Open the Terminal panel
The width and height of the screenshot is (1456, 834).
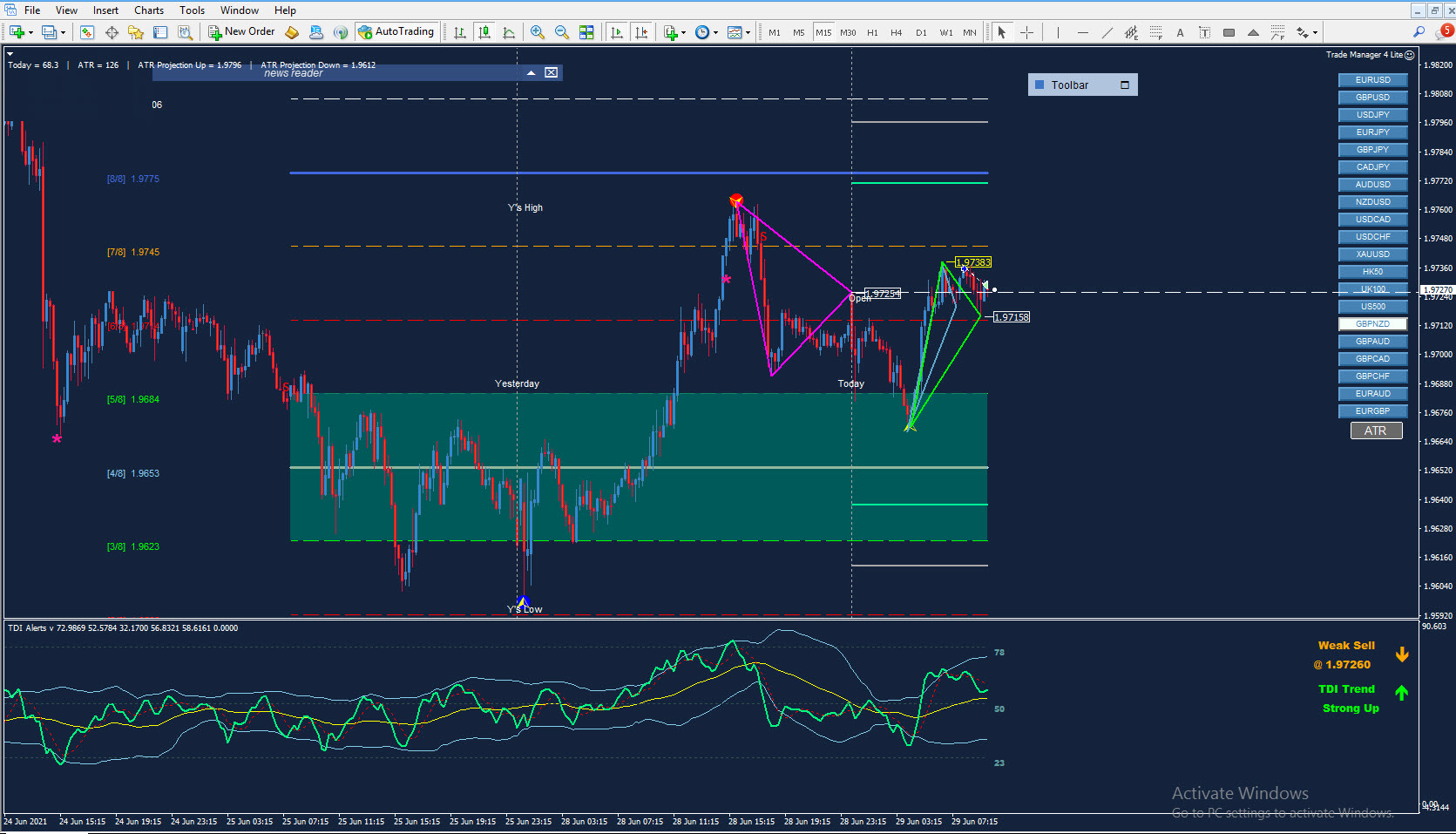[160, 32]
